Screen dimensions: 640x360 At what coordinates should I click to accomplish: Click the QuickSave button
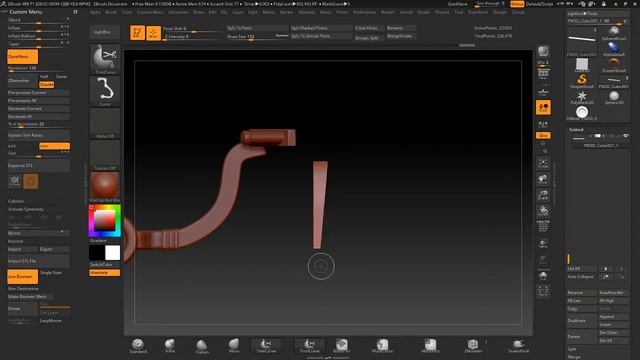tap(458, 4)
